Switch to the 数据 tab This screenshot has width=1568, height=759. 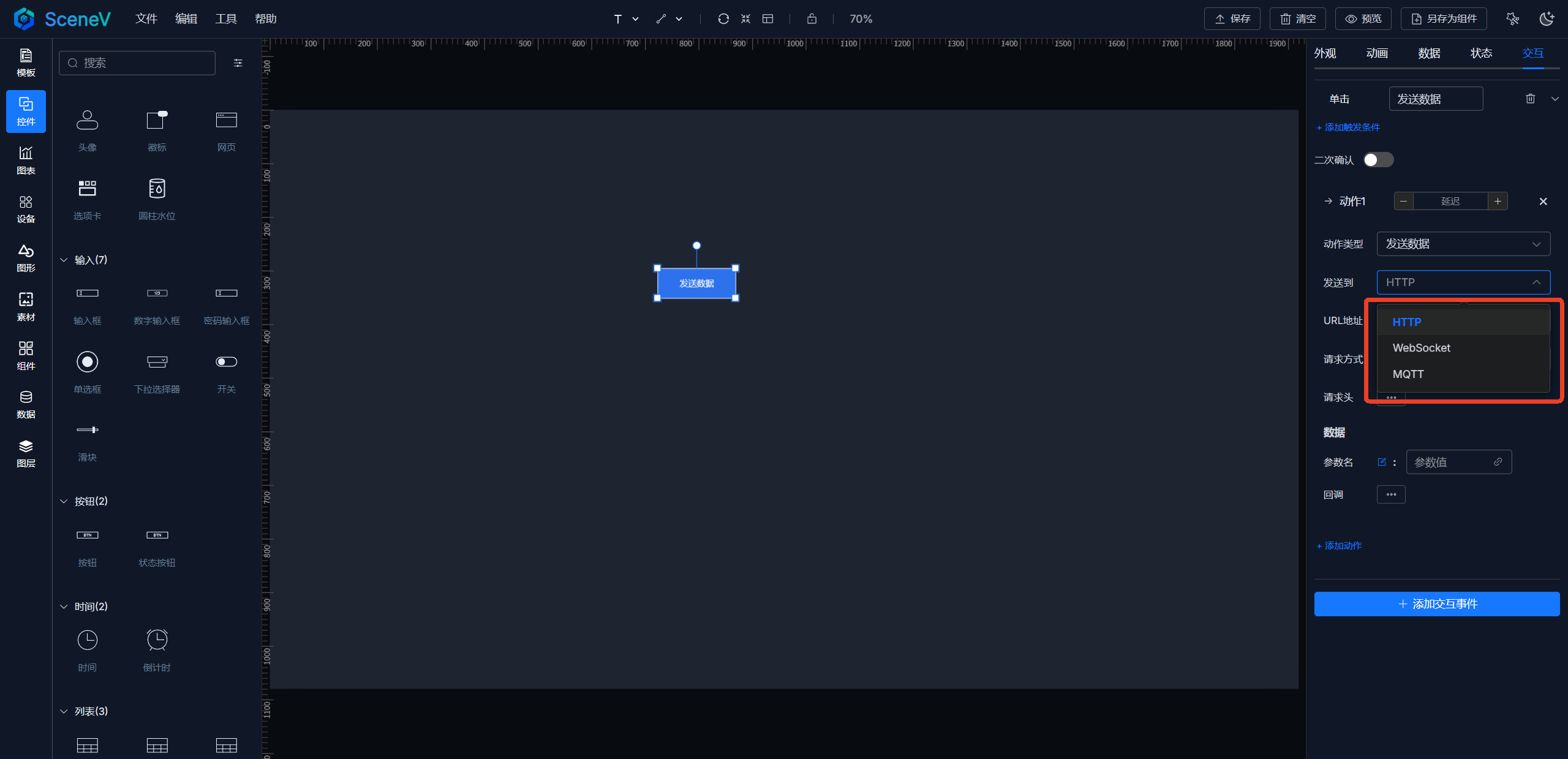click(x=1428, y=53)
